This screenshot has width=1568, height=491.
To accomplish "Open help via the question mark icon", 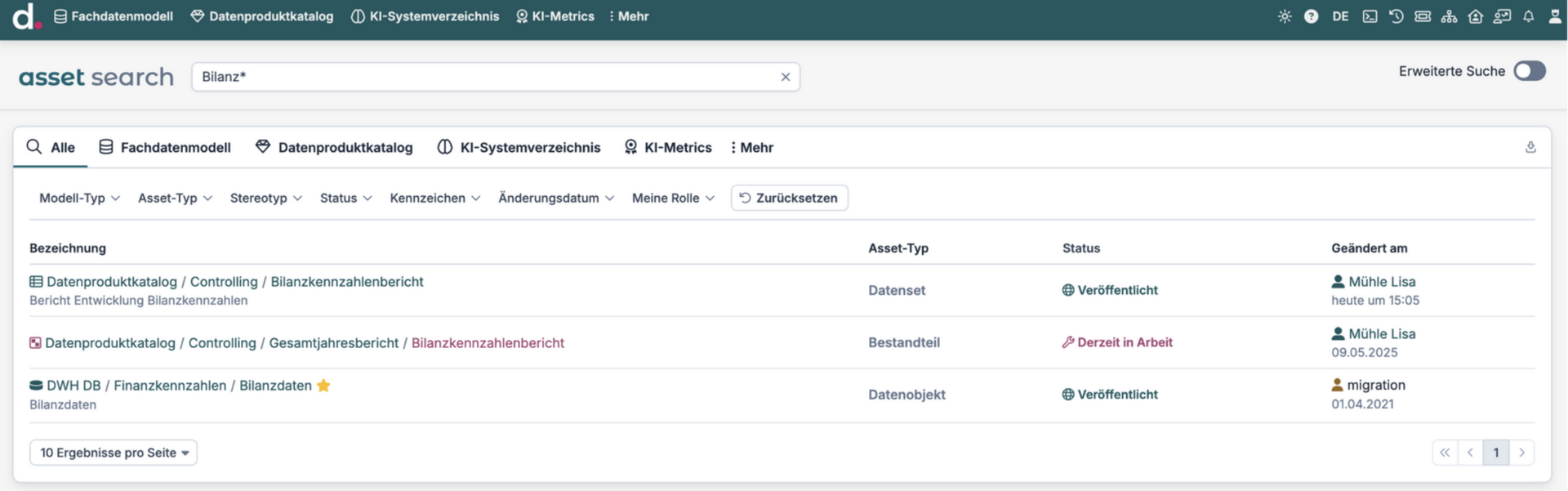I will click(1311, 16).
